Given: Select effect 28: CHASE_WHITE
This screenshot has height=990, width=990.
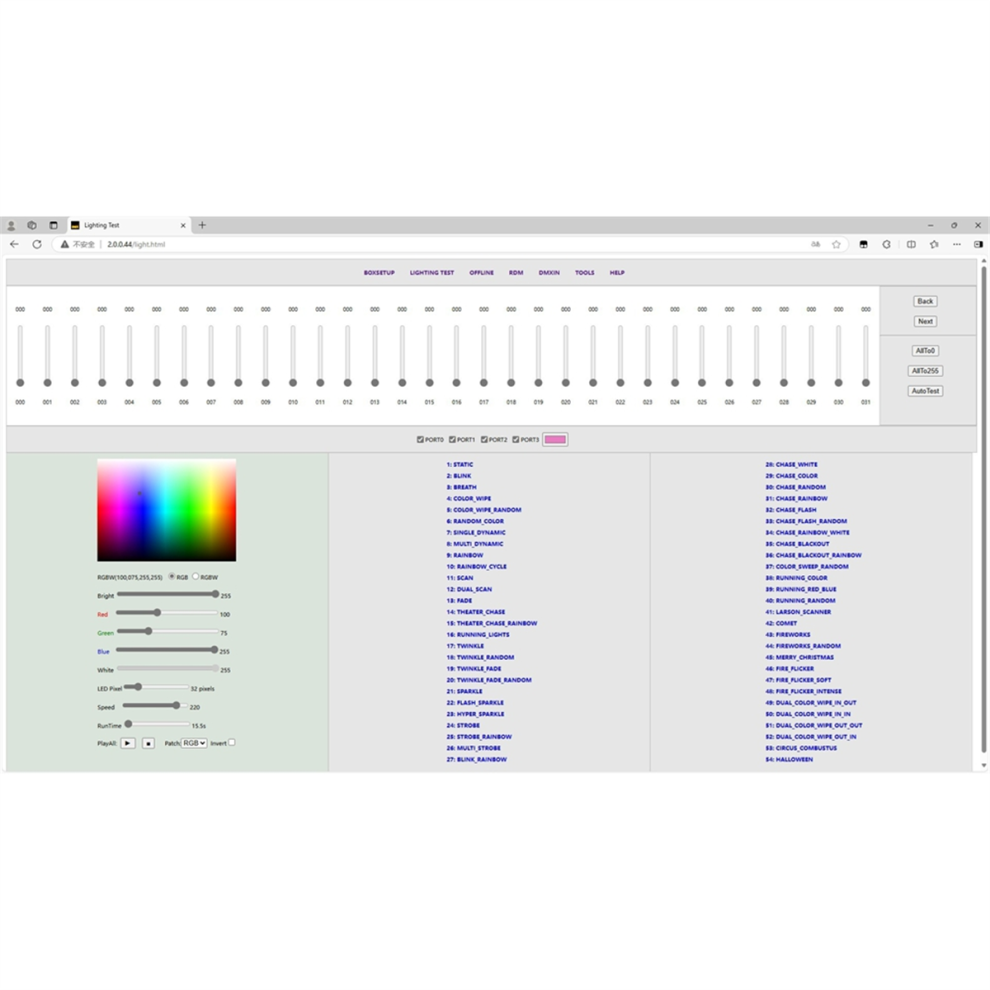Looking at the screenshot, I should (791, 464).
